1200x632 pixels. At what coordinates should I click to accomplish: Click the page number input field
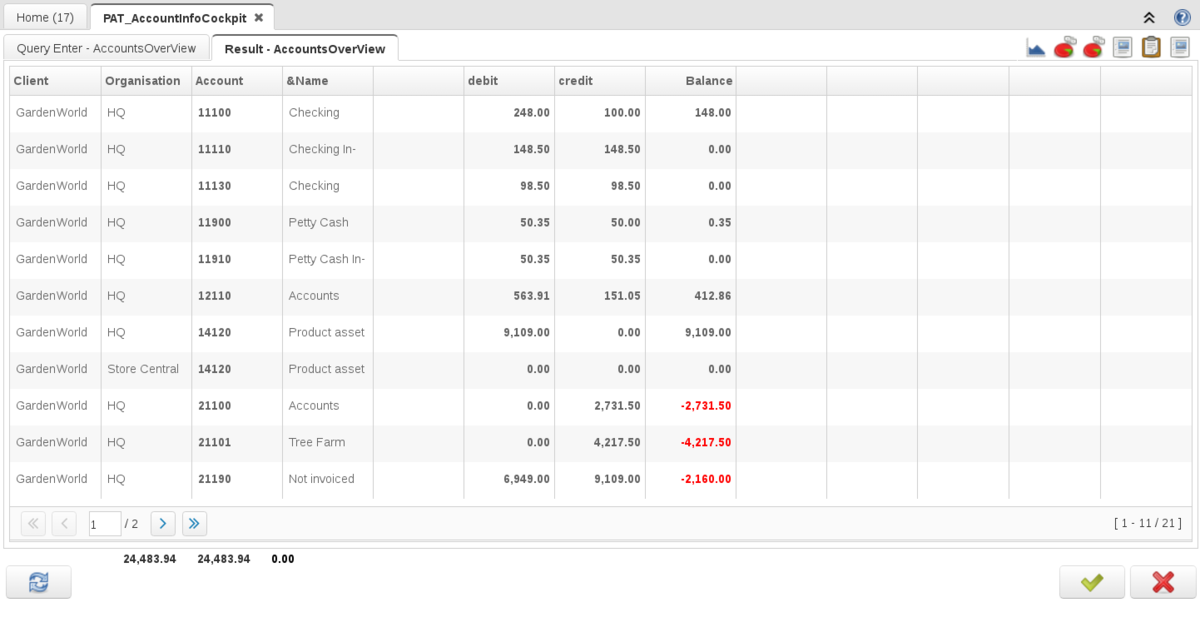coord(104,524)
